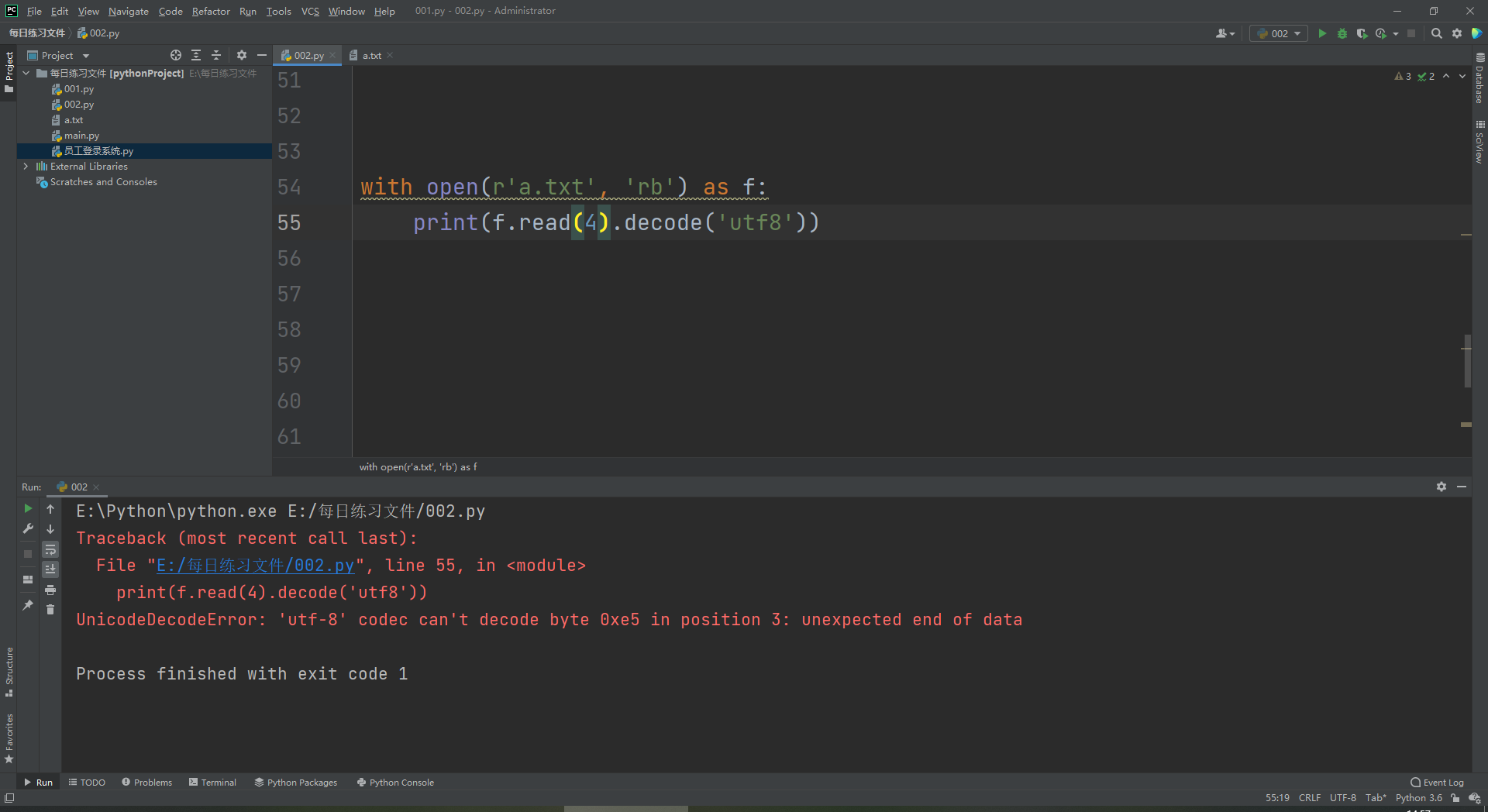Hide the Run panel with minus icon
This screenshot has height=812, width=1488.
click(x=1462, y=487)
